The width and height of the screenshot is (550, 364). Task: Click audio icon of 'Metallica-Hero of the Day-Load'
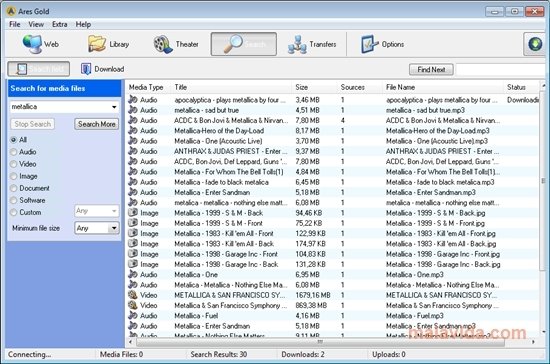click(x=133, y=130)
